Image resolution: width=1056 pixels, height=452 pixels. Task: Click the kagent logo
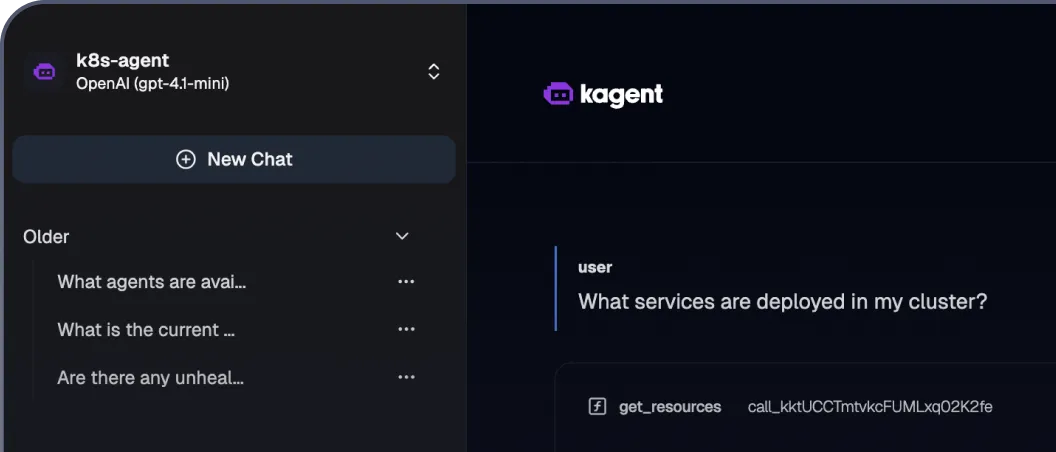603,95
